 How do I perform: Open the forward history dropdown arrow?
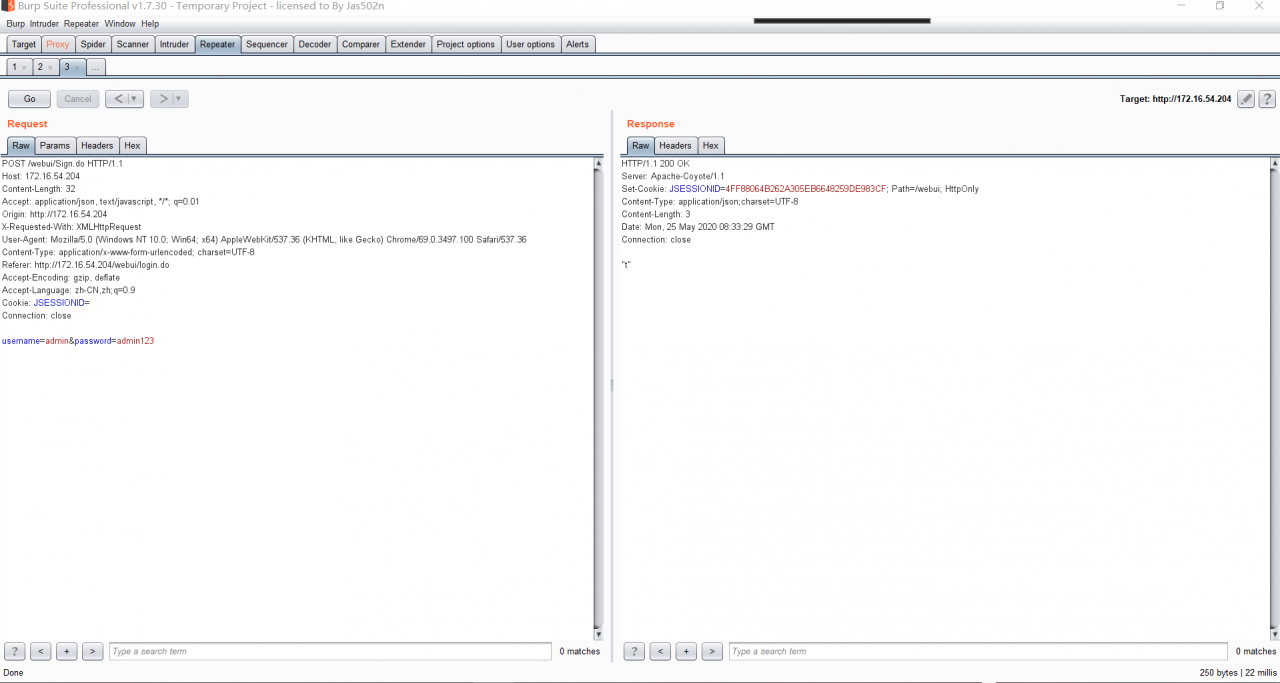coord(180,99)
